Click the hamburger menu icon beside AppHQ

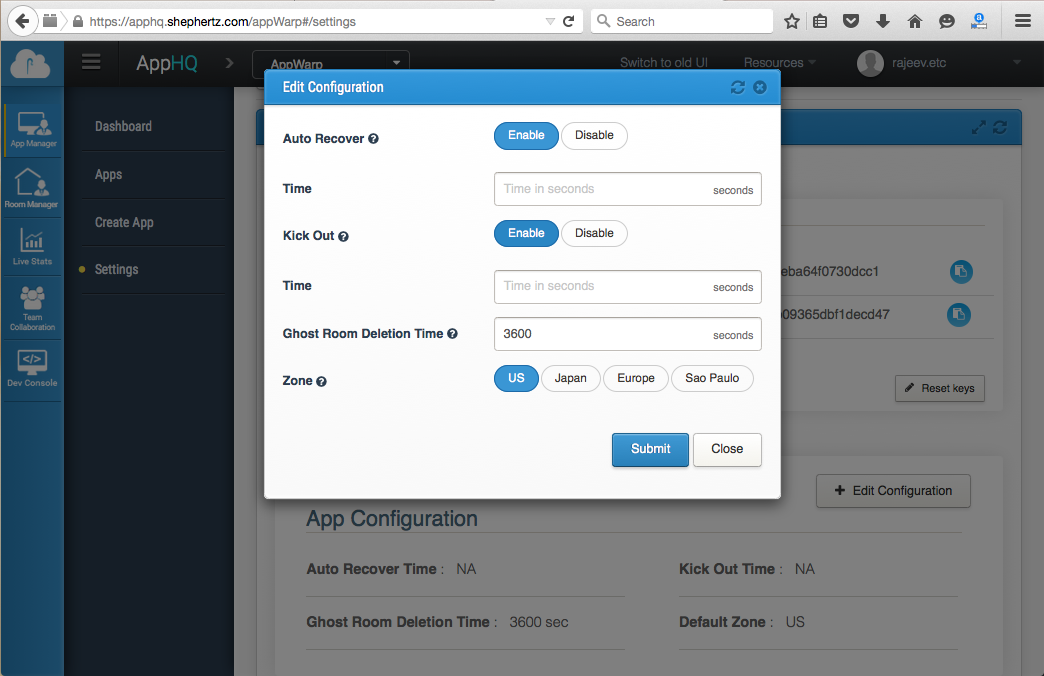click(x=91, y=63)
